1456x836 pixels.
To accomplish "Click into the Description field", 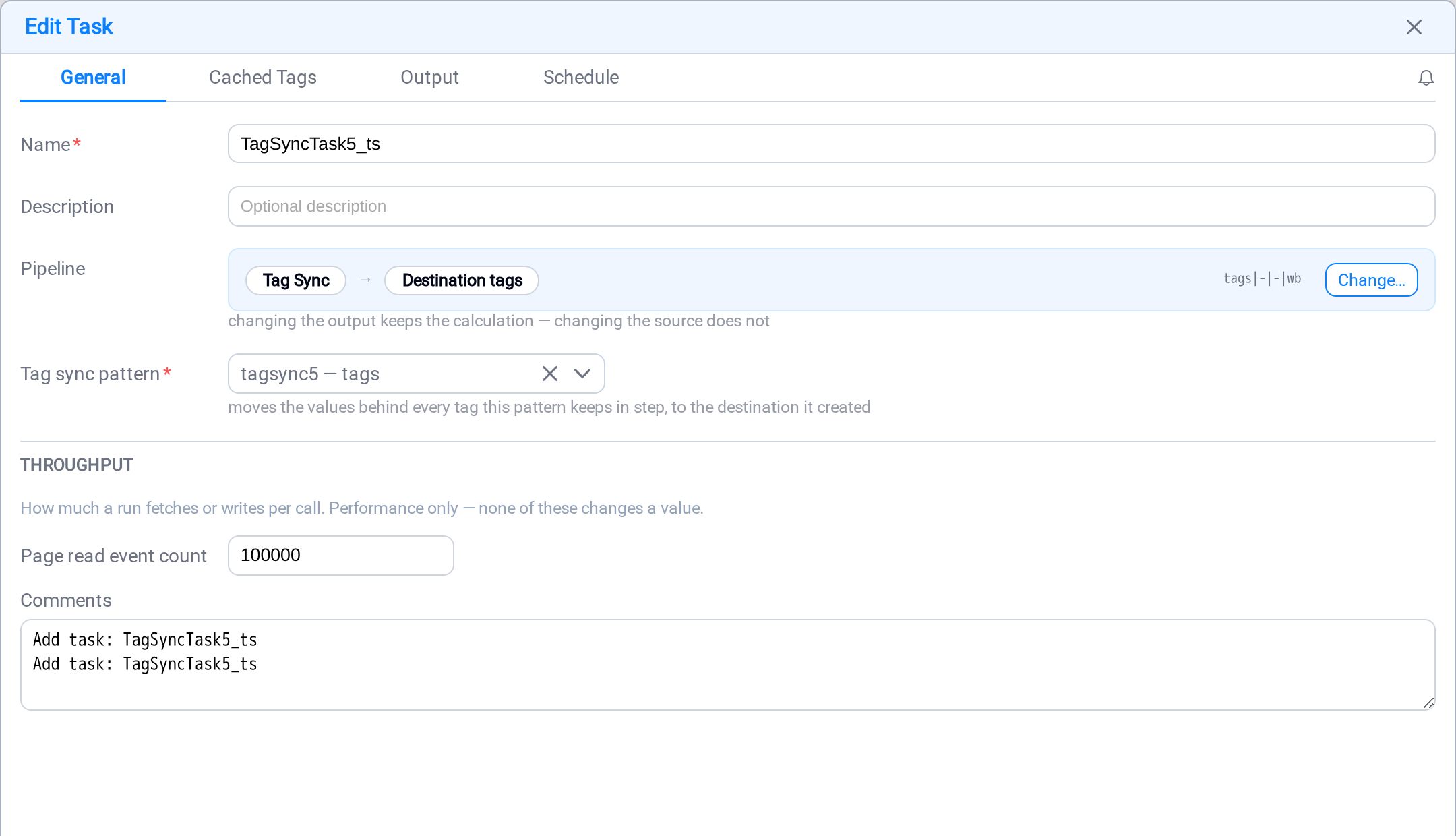I will point(831,206).
